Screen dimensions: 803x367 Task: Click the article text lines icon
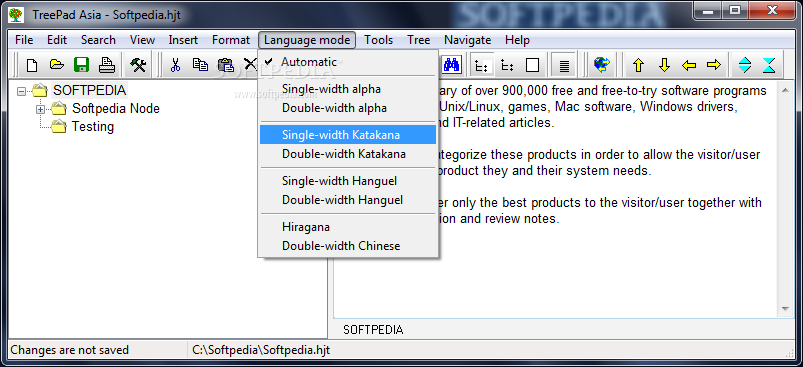[564, 66]
